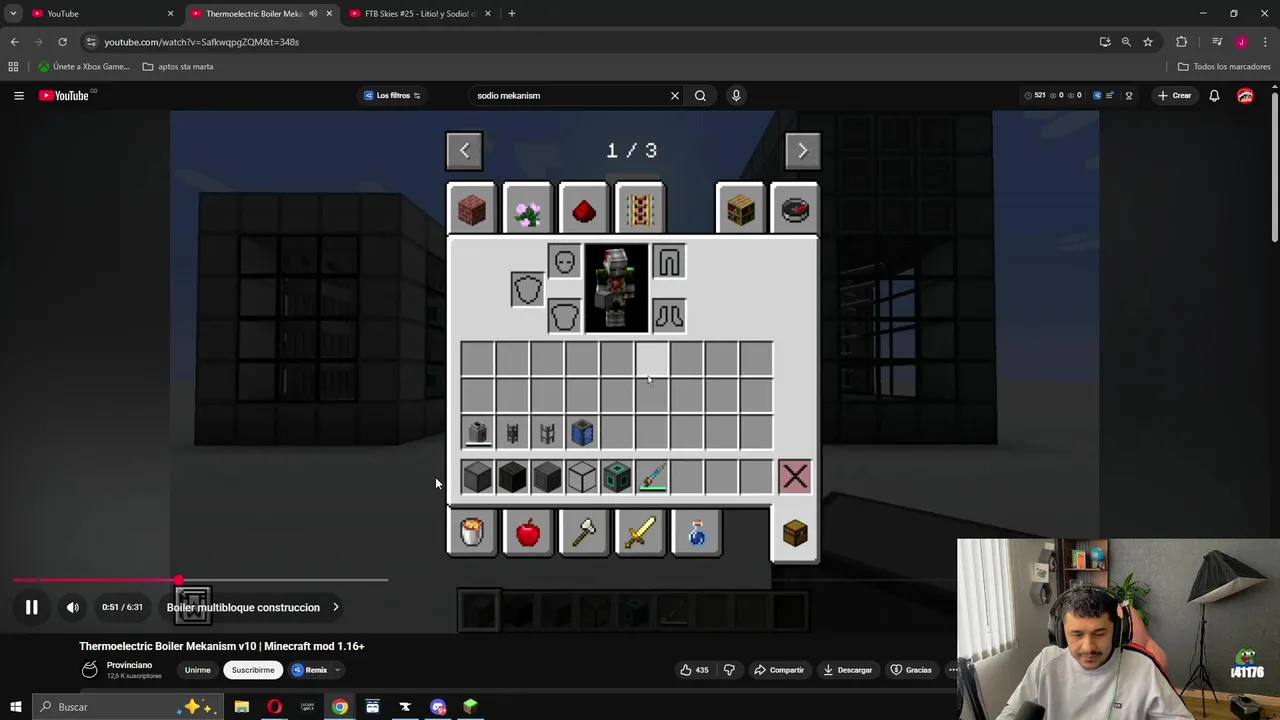Open the red apple food tab

click(x=528, y=532)
